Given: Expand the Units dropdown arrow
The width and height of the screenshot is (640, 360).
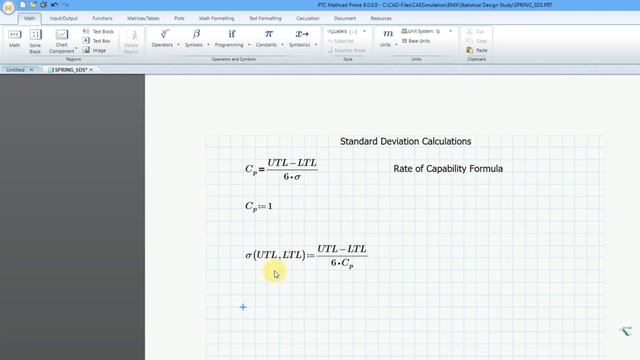Looking at the screenshot, I should 396,45.
